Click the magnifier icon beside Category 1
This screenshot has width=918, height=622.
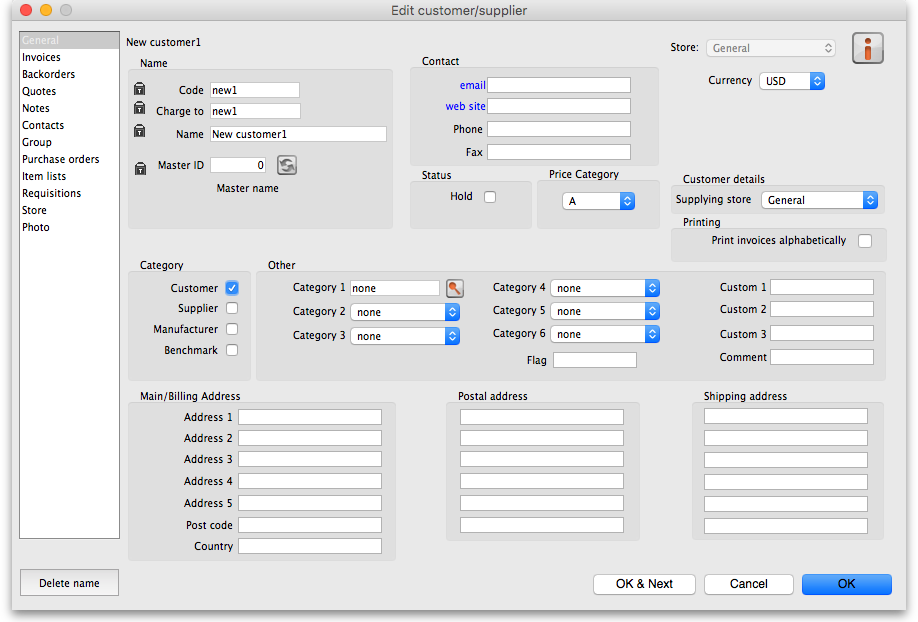pyautogui.click(x=455, y=288)
